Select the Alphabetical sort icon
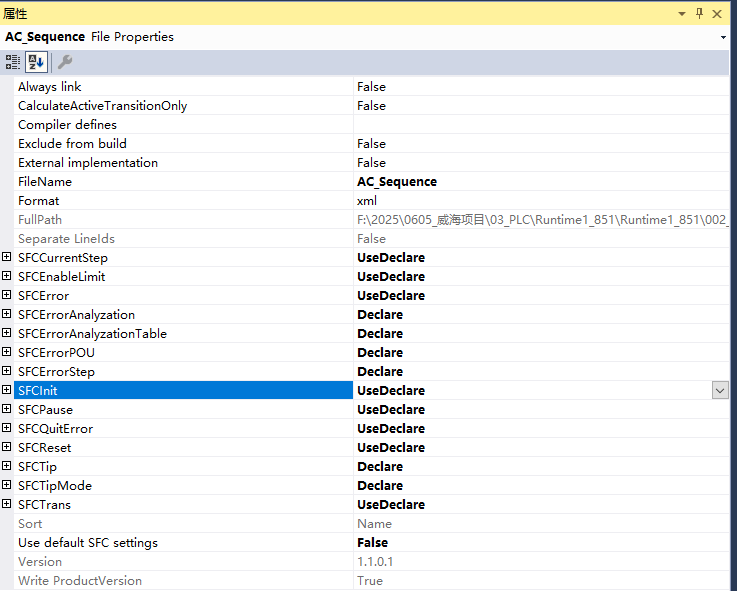This screenshot has height=591, width=737. [x=36, y=62]
